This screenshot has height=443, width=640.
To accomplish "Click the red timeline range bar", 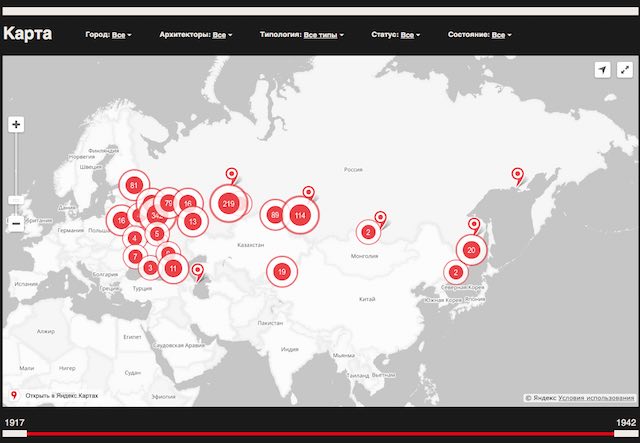I will pos(320,434).
